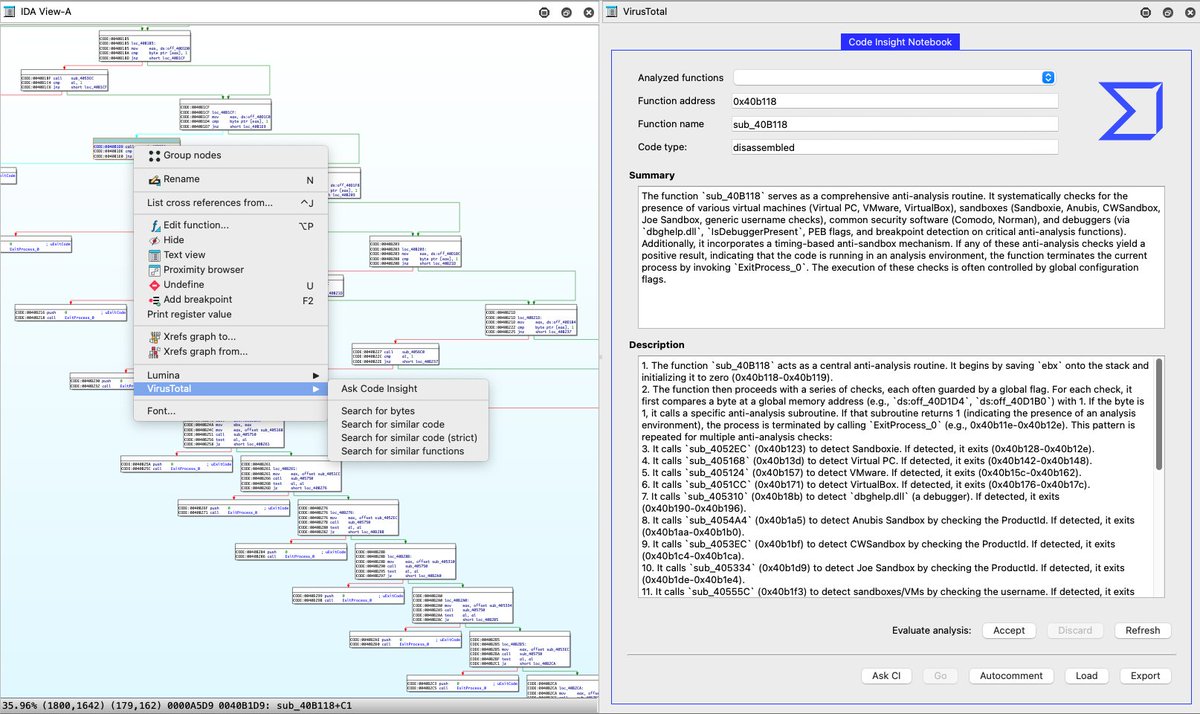Load a saved notebook
The height and width of the screenshot is (714, 1200).
coord(1087,676)
